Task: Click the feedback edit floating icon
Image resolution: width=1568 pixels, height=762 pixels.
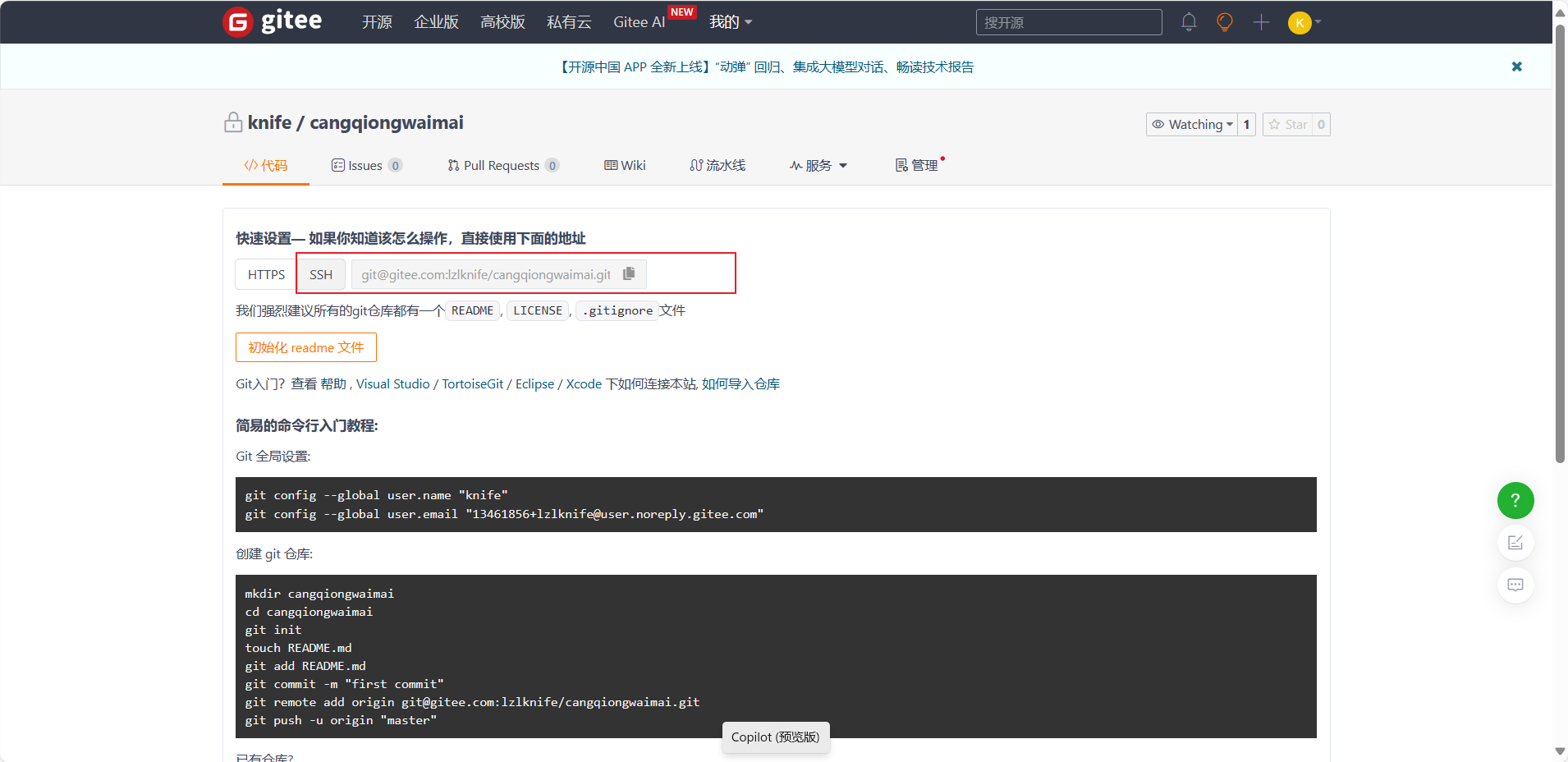Action: pyautogui.click(x=1515, y=543)
